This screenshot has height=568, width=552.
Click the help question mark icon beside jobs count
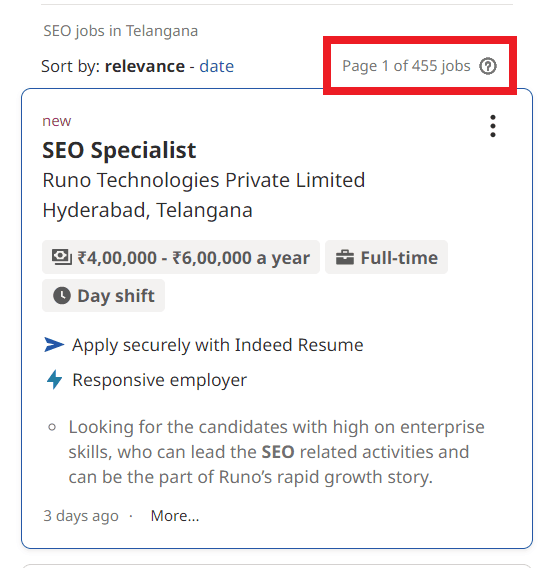click(488, 66)
